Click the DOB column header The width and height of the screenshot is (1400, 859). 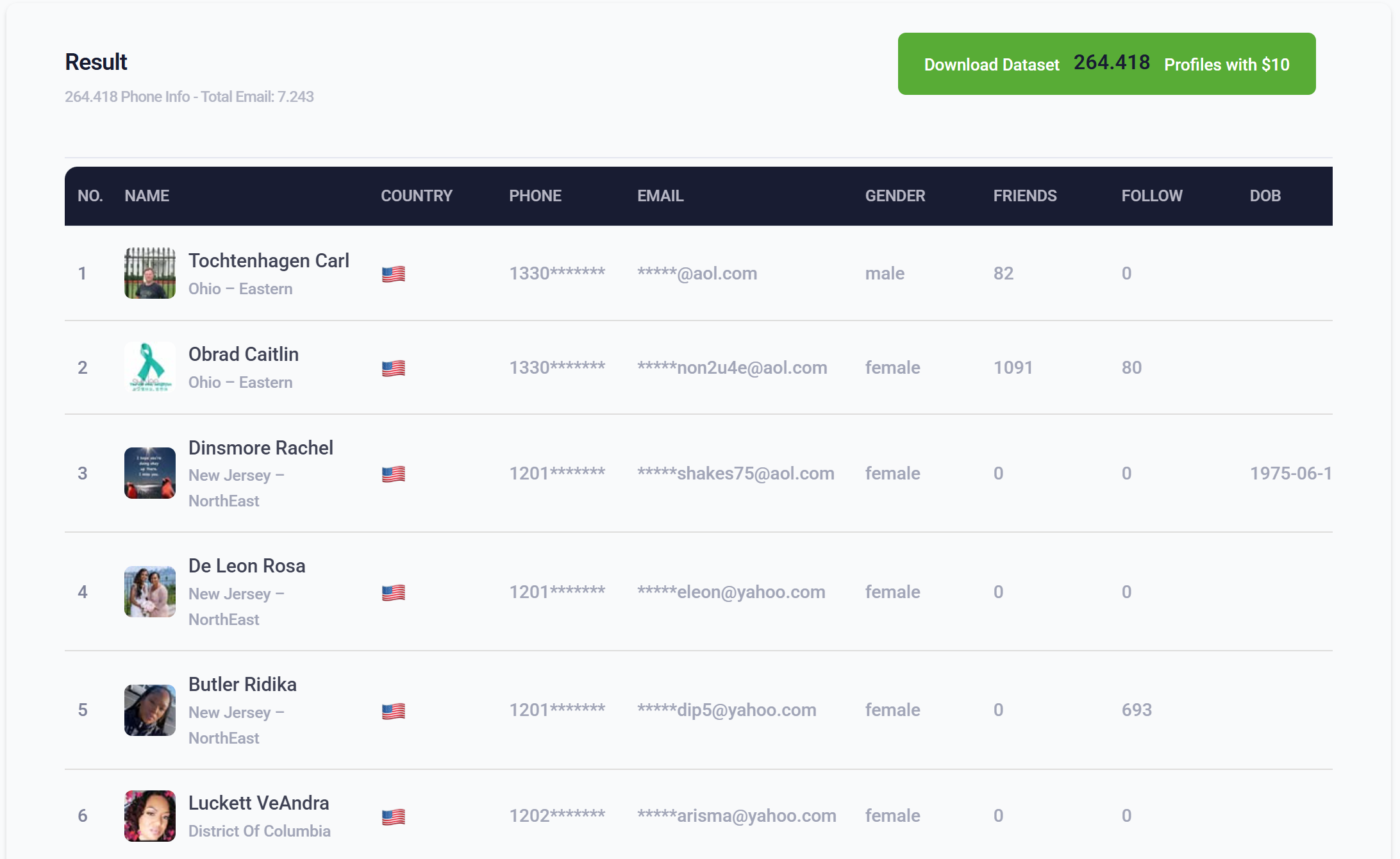click(1265, 196)
